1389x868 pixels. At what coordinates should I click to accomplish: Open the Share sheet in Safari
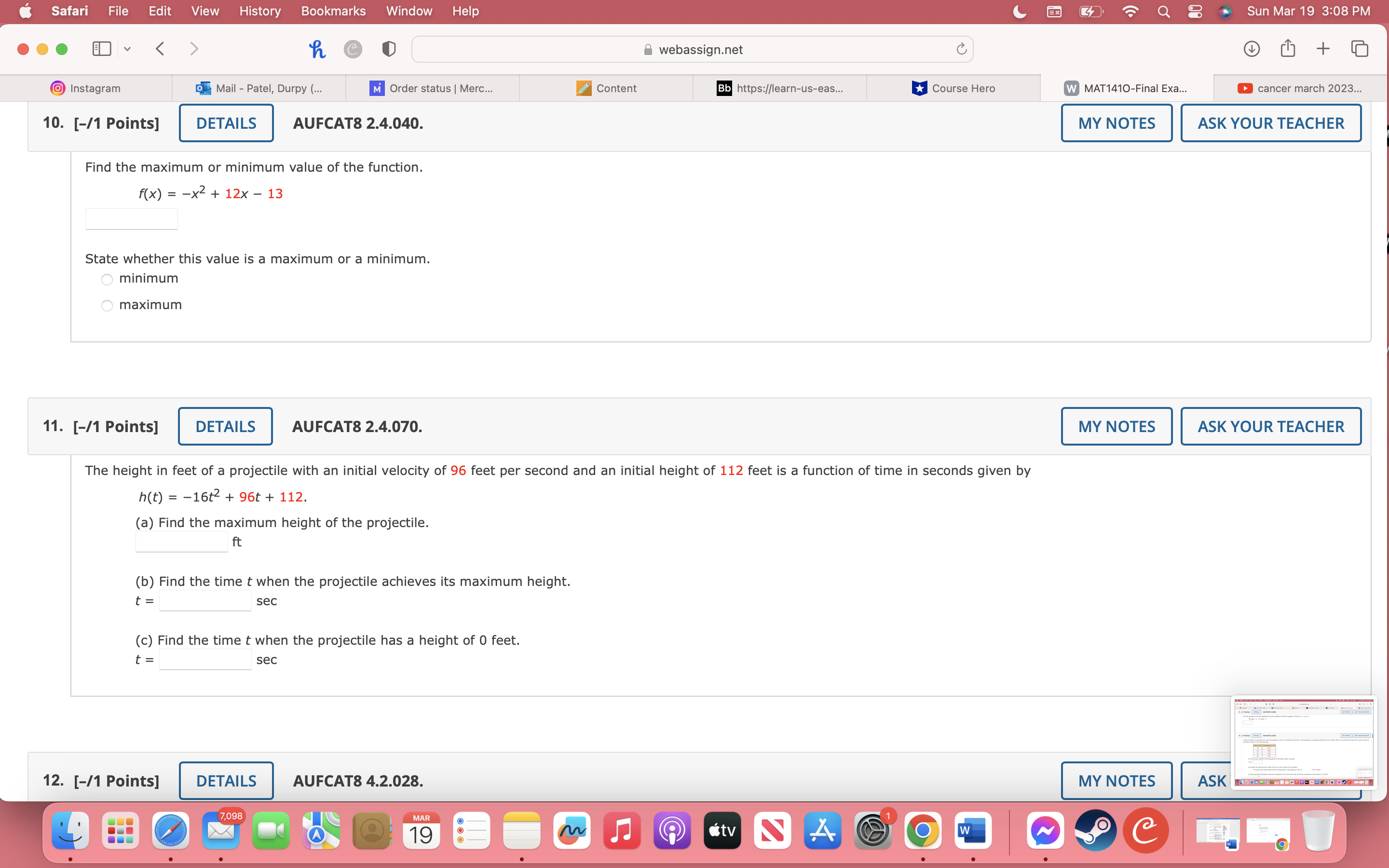(1287, 49)
